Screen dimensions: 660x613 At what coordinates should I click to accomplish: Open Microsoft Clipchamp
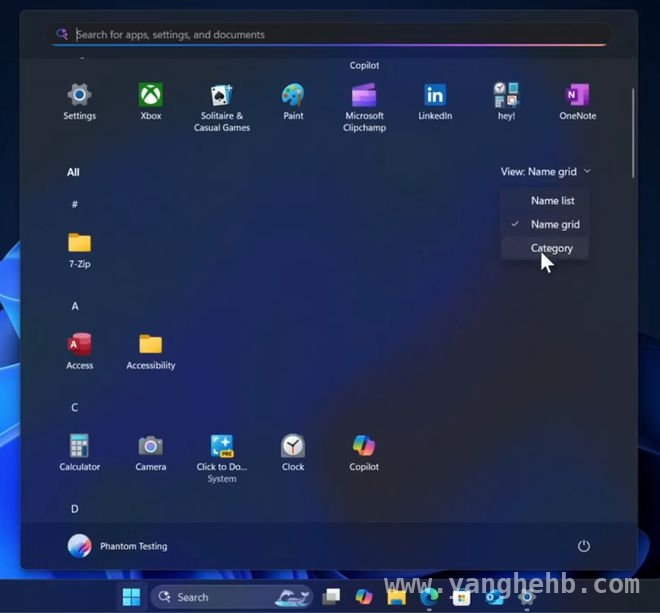coord(364,107)
